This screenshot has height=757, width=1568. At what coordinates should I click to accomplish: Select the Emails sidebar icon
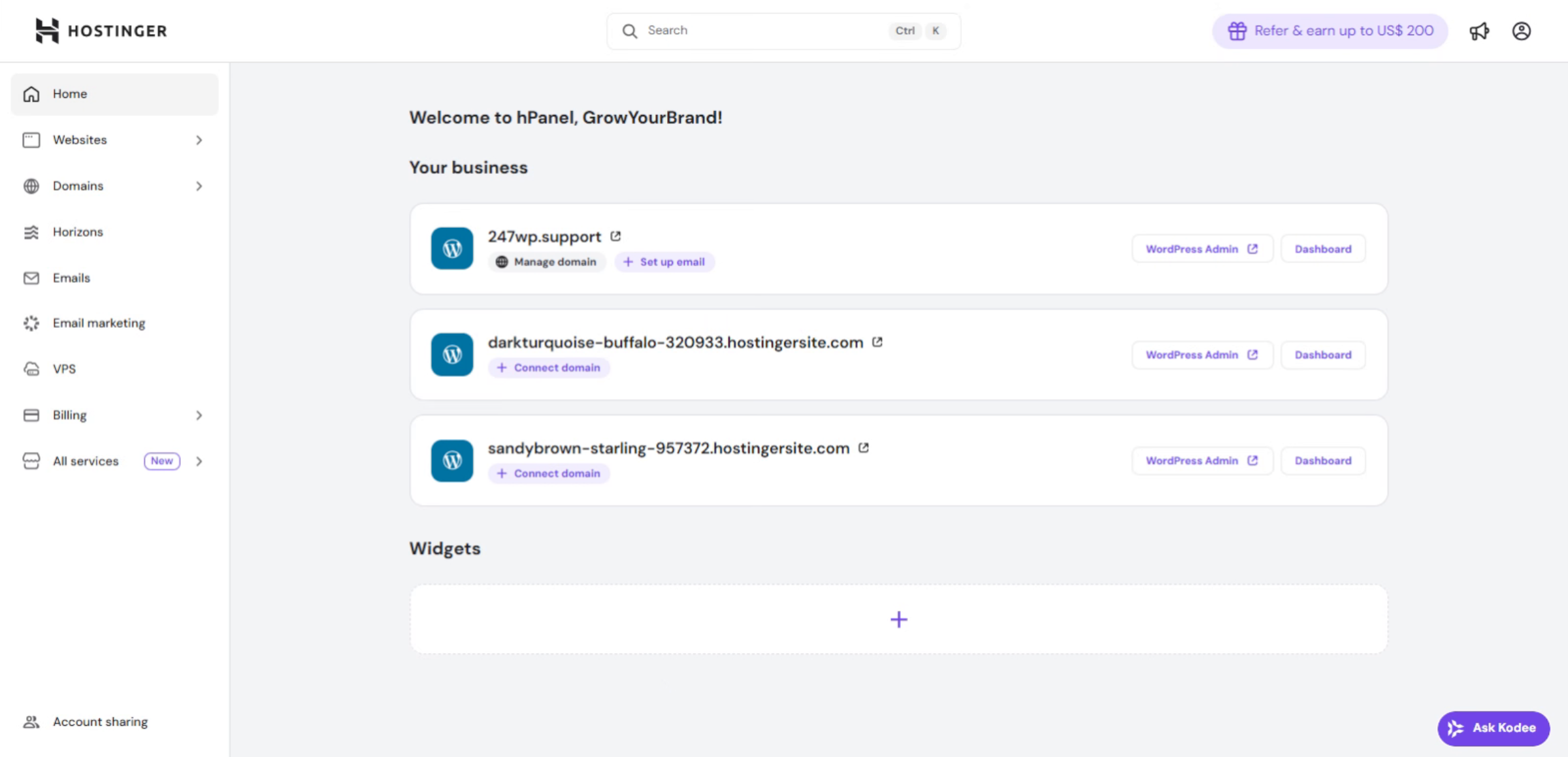31,278
